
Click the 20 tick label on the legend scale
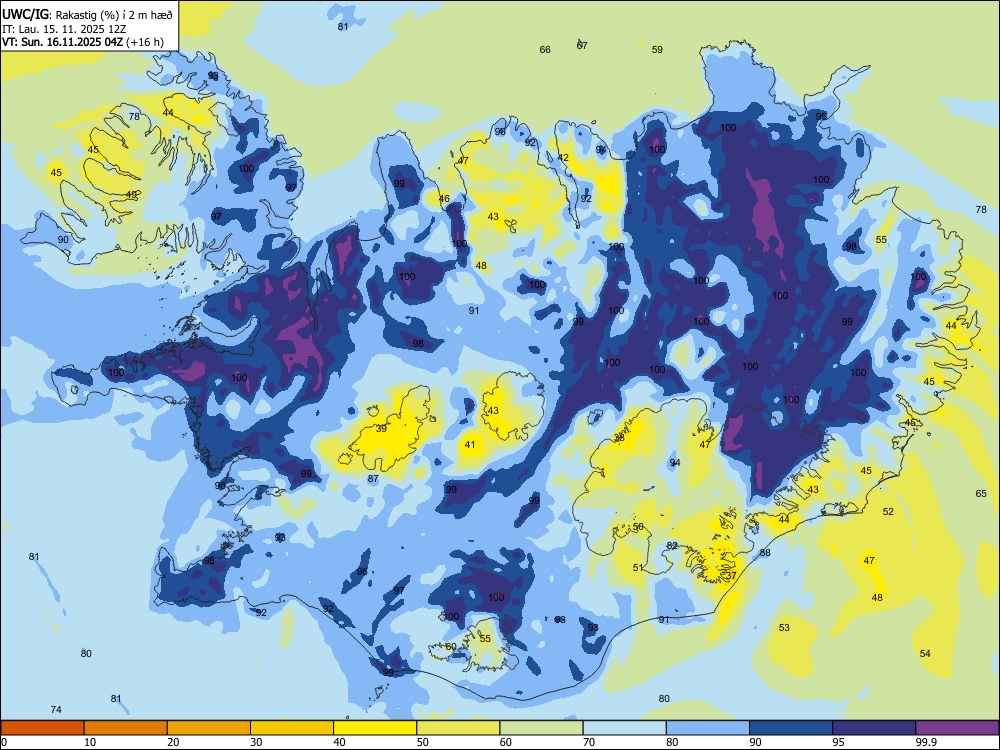pos(173,742)
